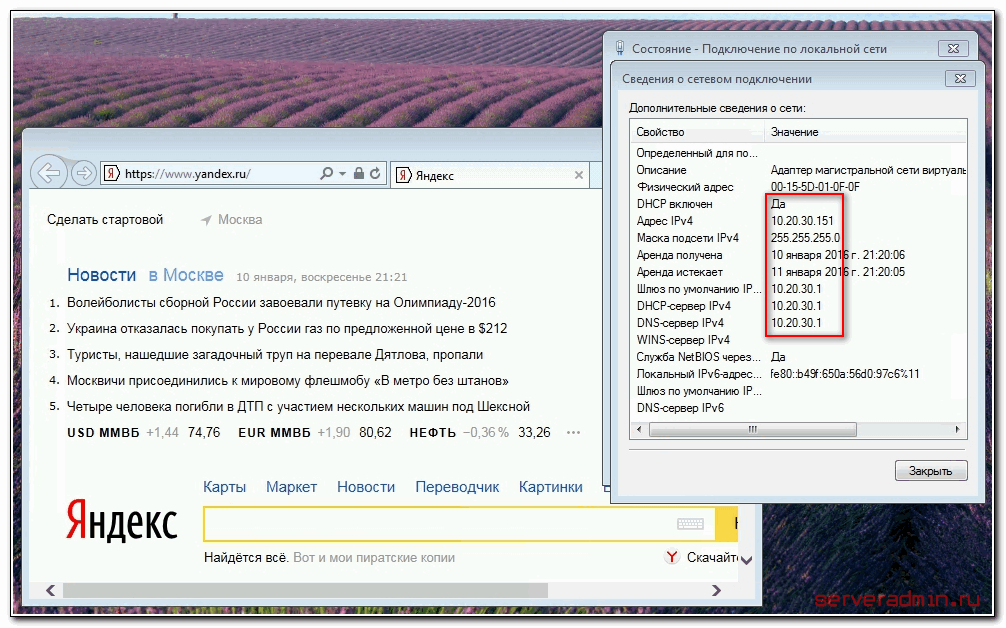
Task: Refresh the Yandex page
Action: [x=375, y=173]
